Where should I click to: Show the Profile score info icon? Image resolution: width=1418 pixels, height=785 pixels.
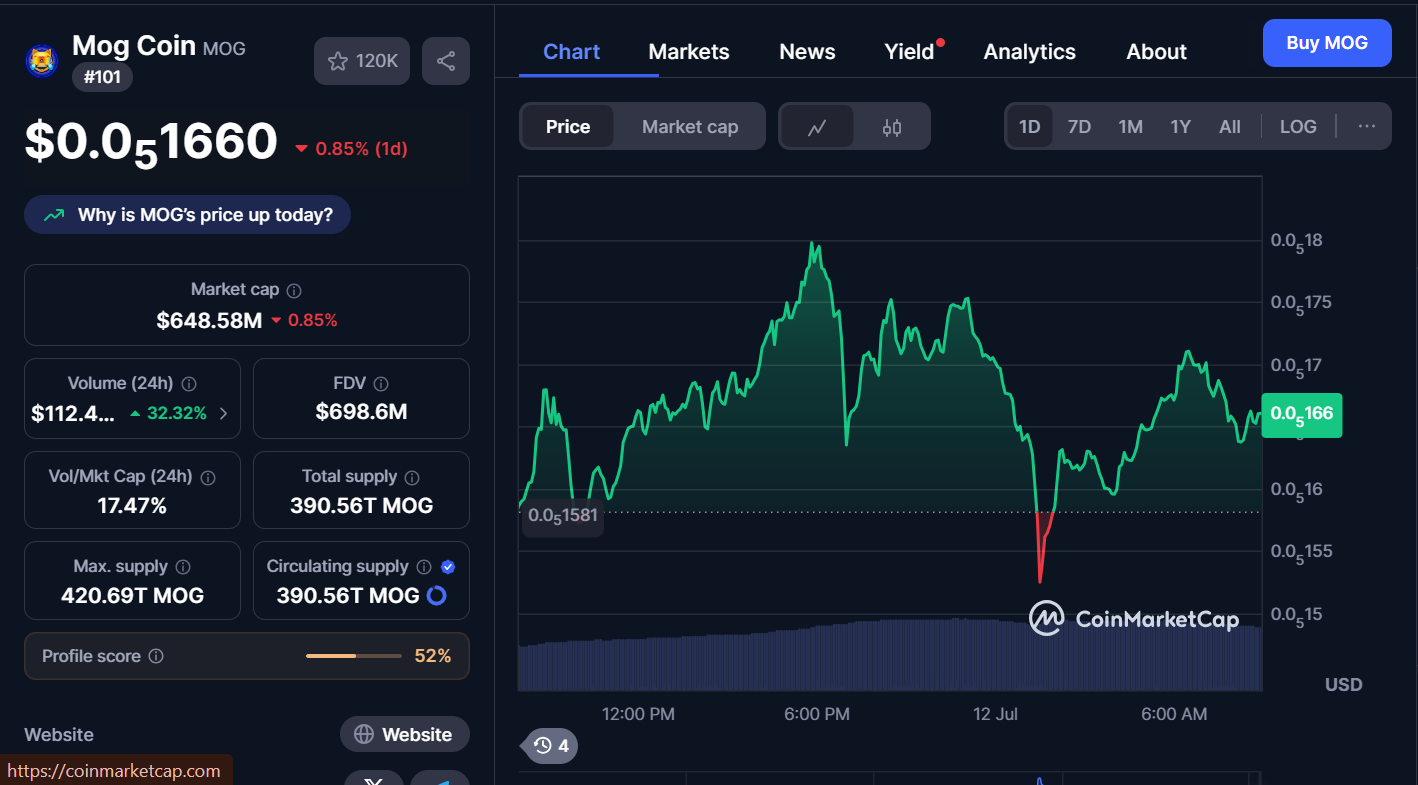pos(156,656)
